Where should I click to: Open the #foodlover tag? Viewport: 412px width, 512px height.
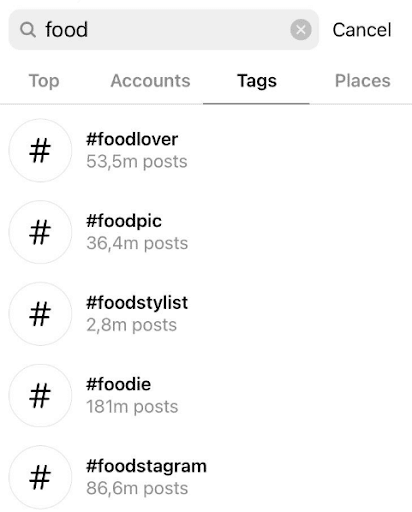click(x=206, y=150)
